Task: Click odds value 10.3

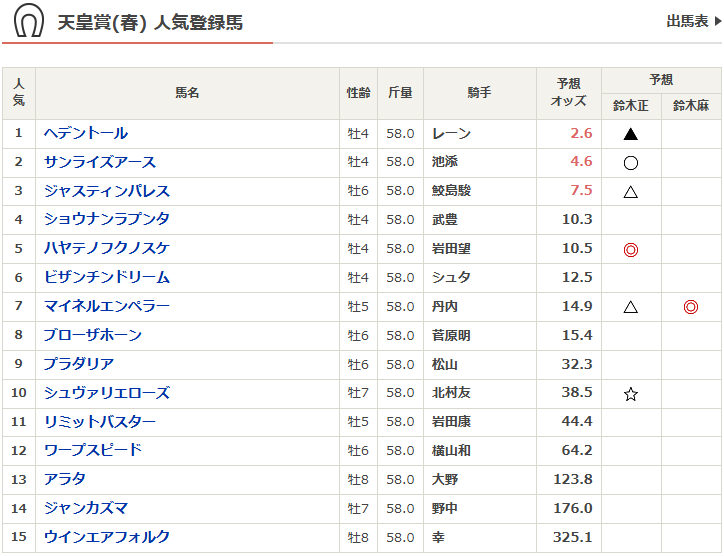Action: click(577, 219)
